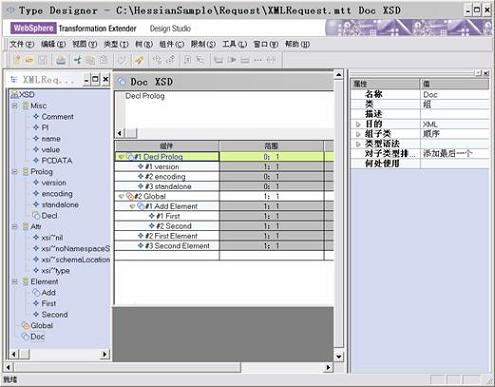Click the yellow analyze tool toolbar icon
The height and width of the screenshot is (387, 495).
click(139, 60)
